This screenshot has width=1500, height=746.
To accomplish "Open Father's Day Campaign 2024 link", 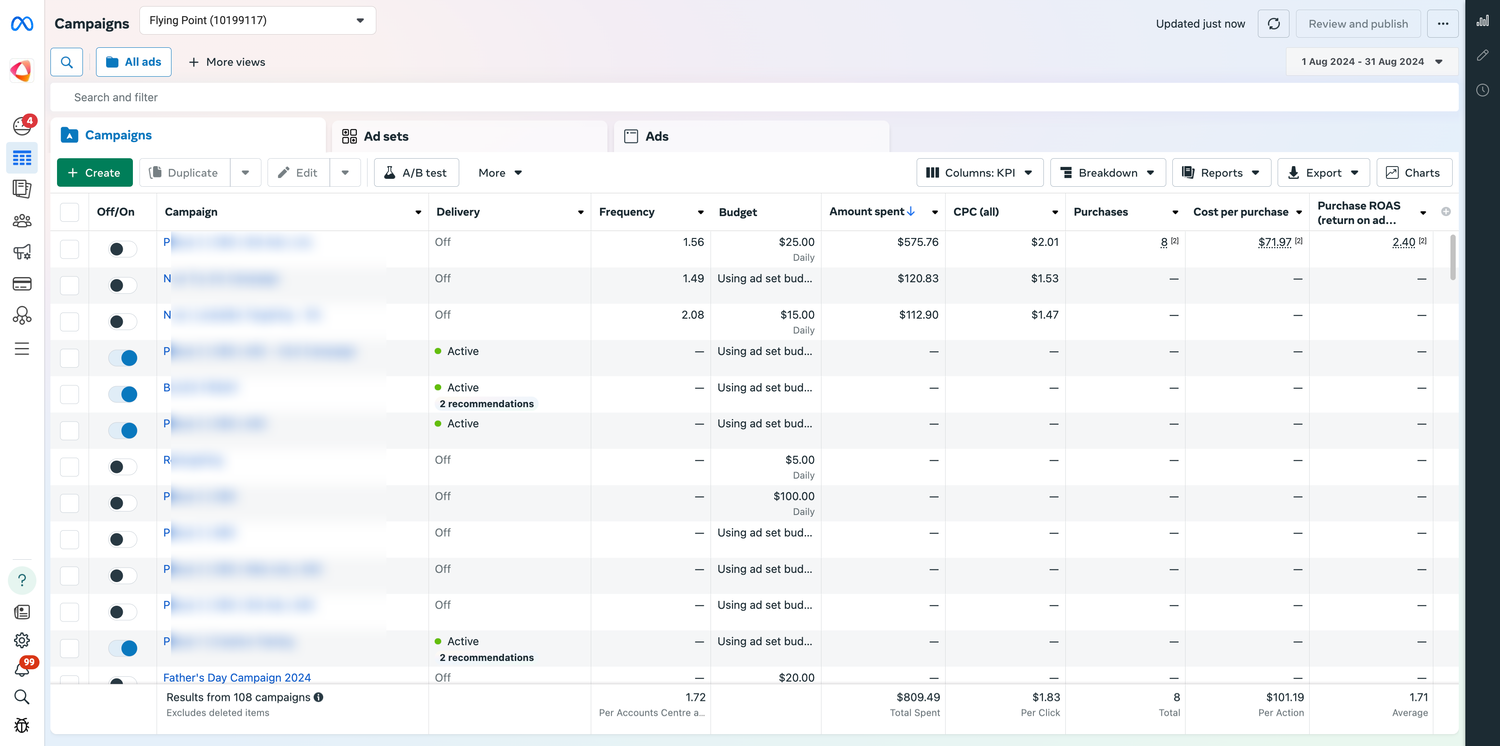I will [237, 678].
